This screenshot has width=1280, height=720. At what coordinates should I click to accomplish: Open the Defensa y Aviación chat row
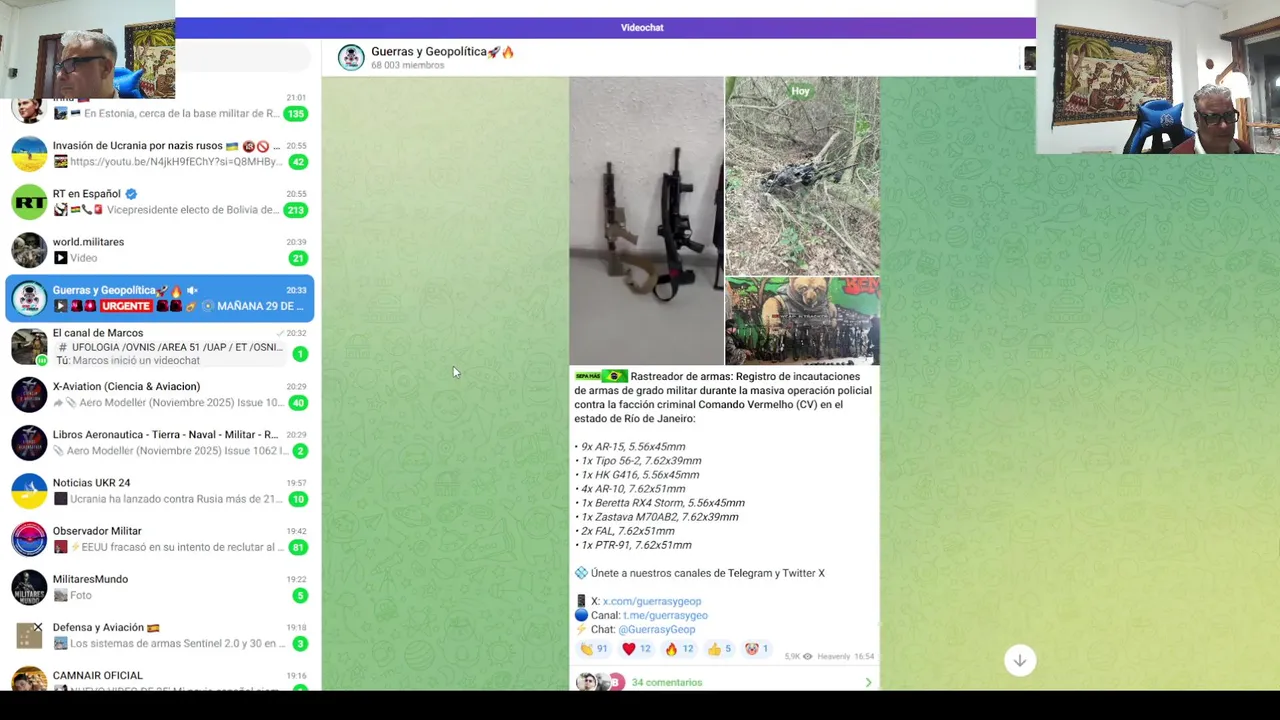click(160, 635)
